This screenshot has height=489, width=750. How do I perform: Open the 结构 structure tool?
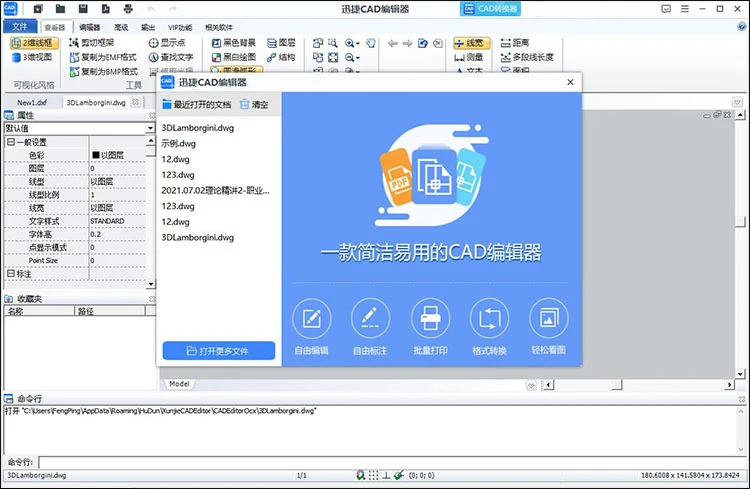pyautogui.click(x=281, y=57)
